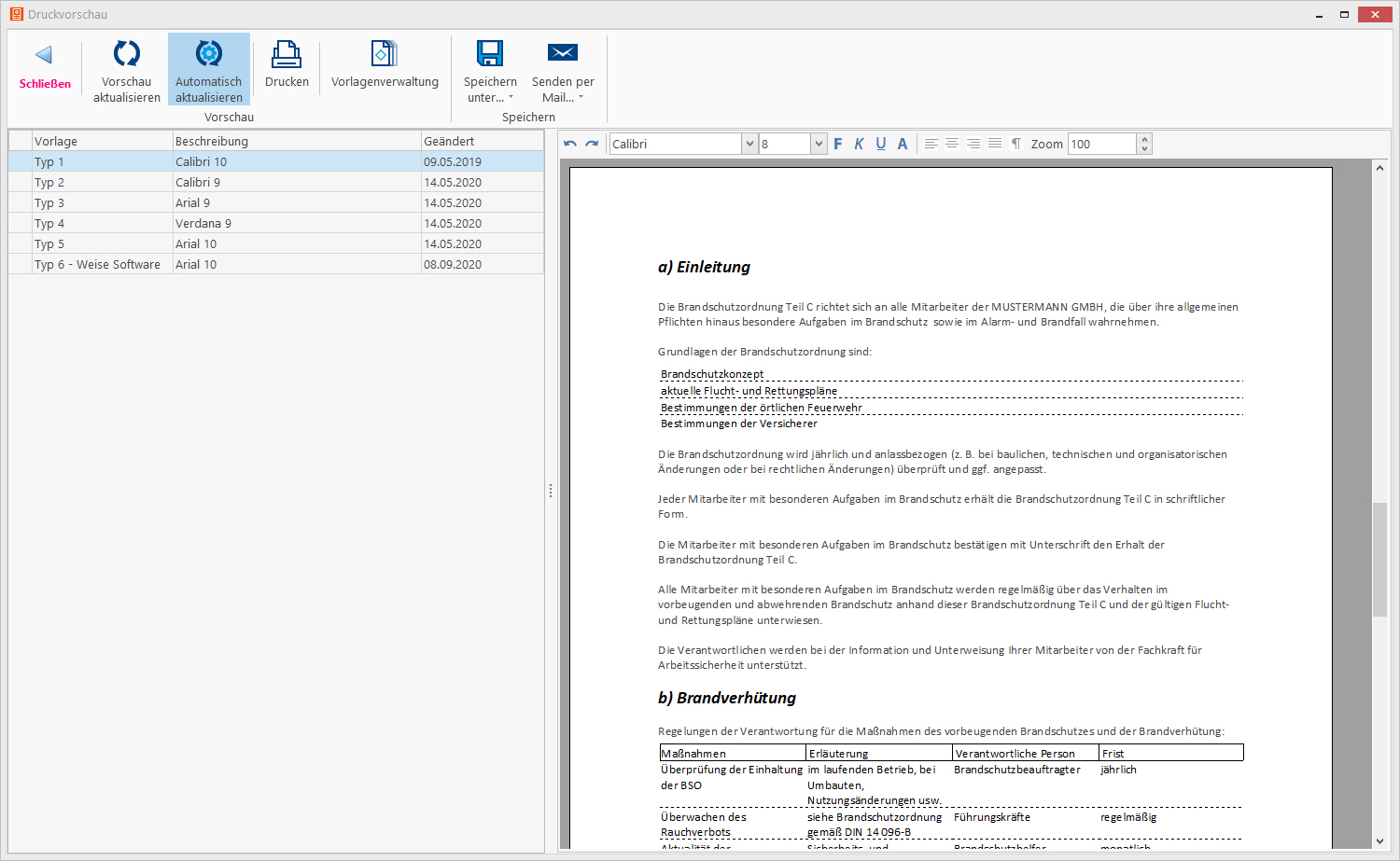The image size is (1400, 861).
Task: Click the splitter handle between panels
Action: (x=551, y=490)
